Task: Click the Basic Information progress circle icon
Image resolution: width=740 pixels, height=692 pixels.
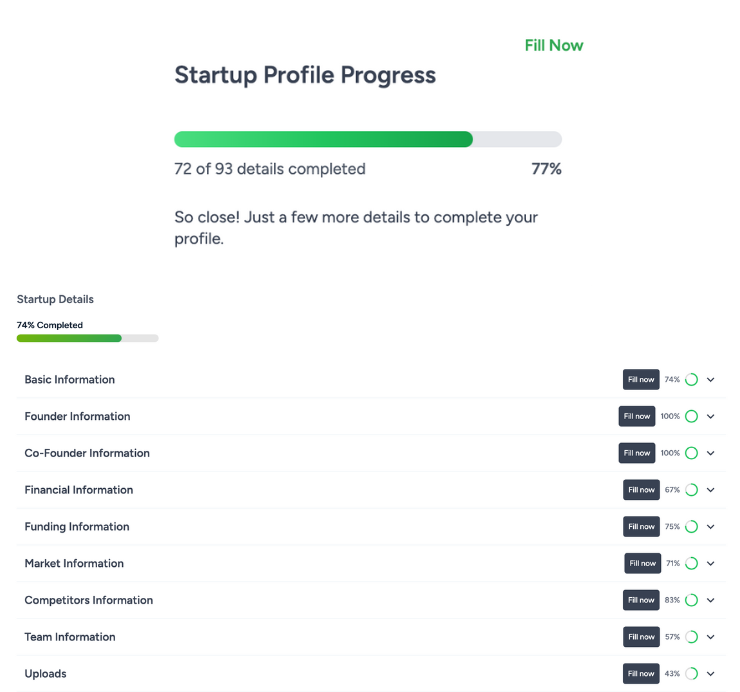Action: tap(691, 380)
